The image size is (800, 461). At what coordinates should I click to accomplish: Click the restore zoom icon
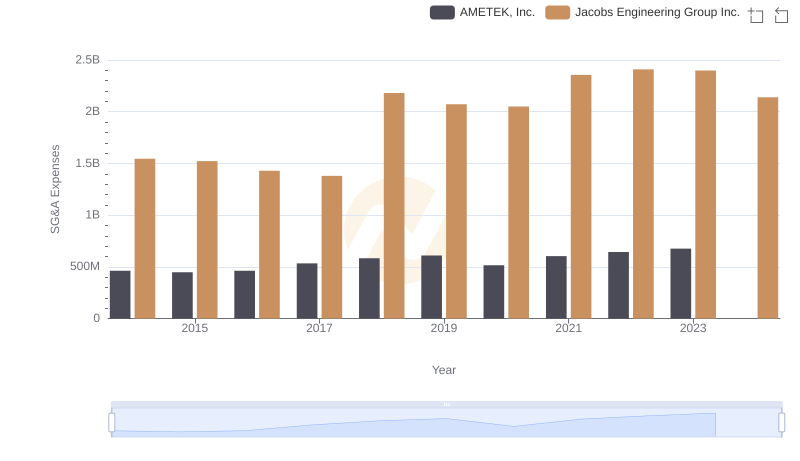tap(781, 15)
